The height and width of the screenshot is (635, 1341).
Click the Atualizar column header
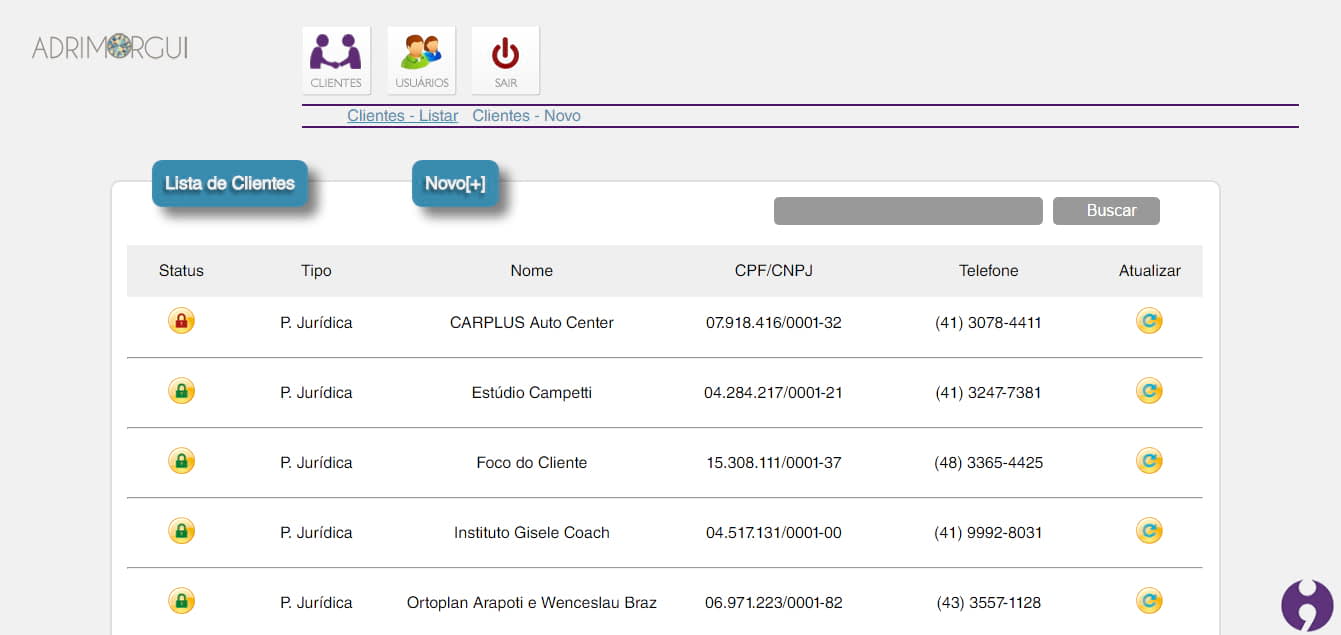[x=1149, y=271]
